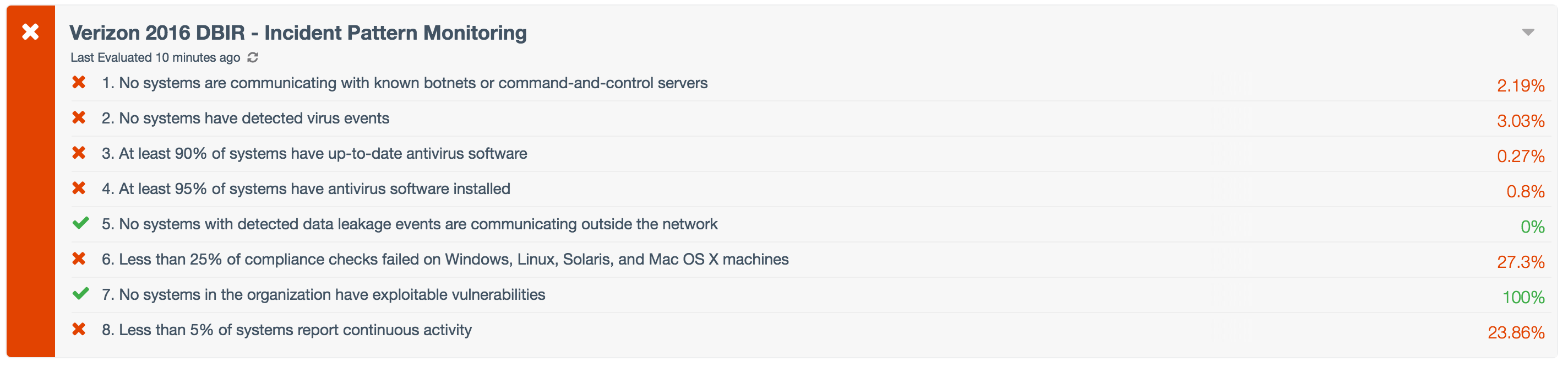Click green checkmark for data leakage statement
1568x366 pixels.
pos(80,223)
